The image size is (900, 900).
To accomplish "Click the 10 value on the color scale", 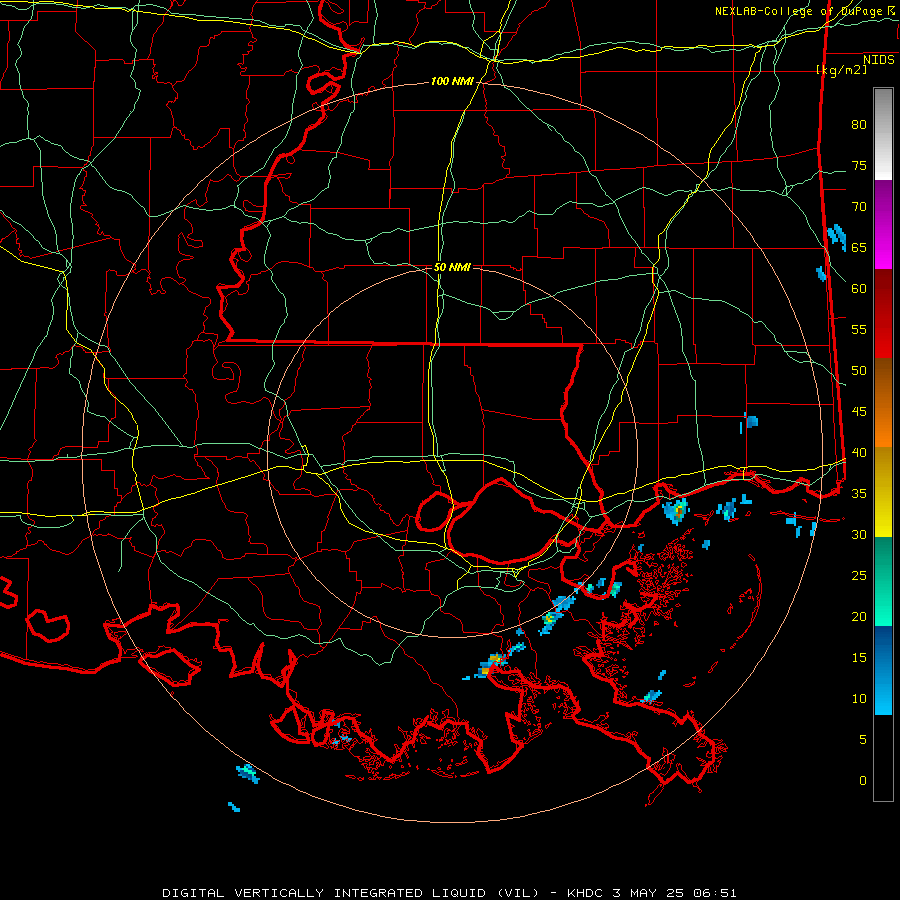I will pyautogui.click(x=859, y=699).
